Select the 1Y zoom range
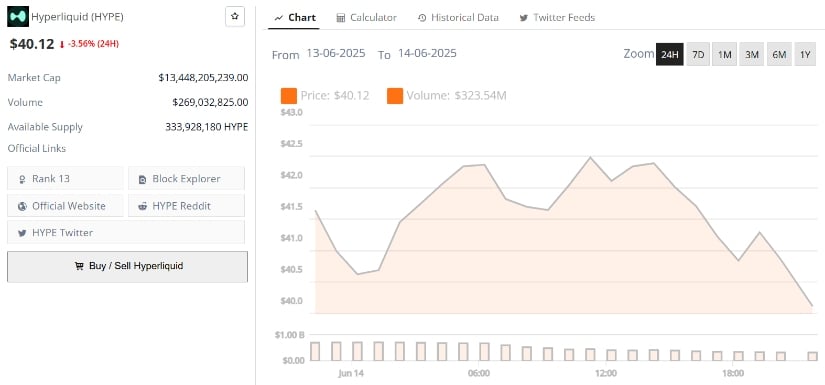Screen dimensions: 825x385 coord(805,54)
